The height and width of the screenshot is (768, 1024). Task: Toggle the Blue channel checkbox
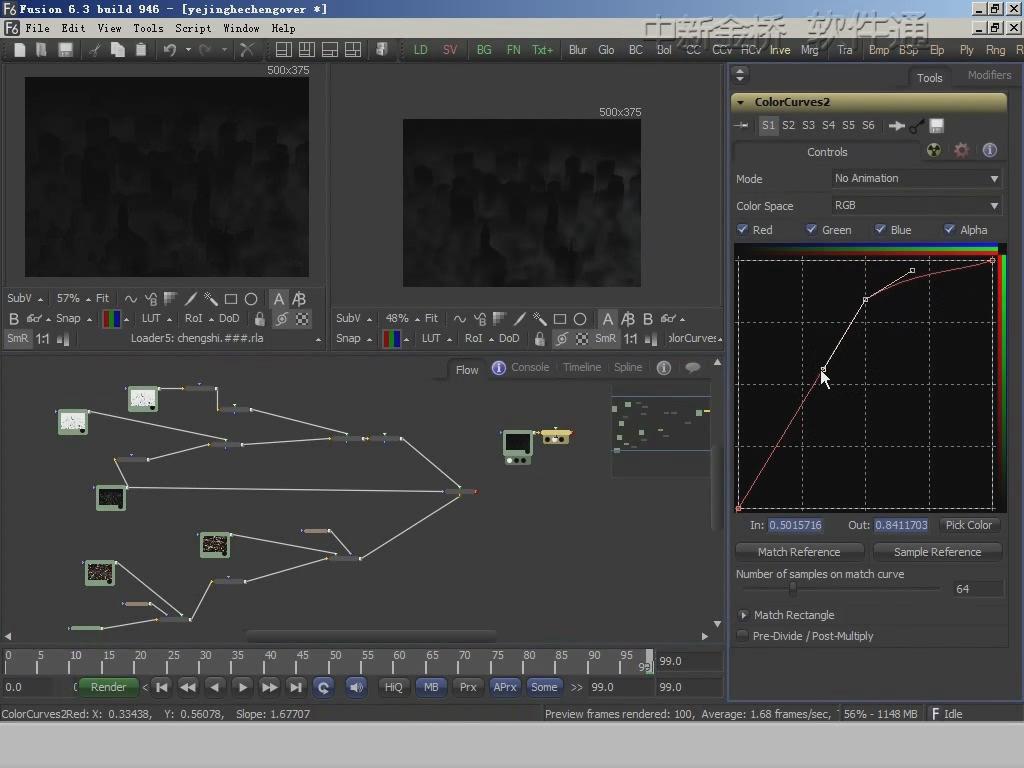click(x=880, y=229)
